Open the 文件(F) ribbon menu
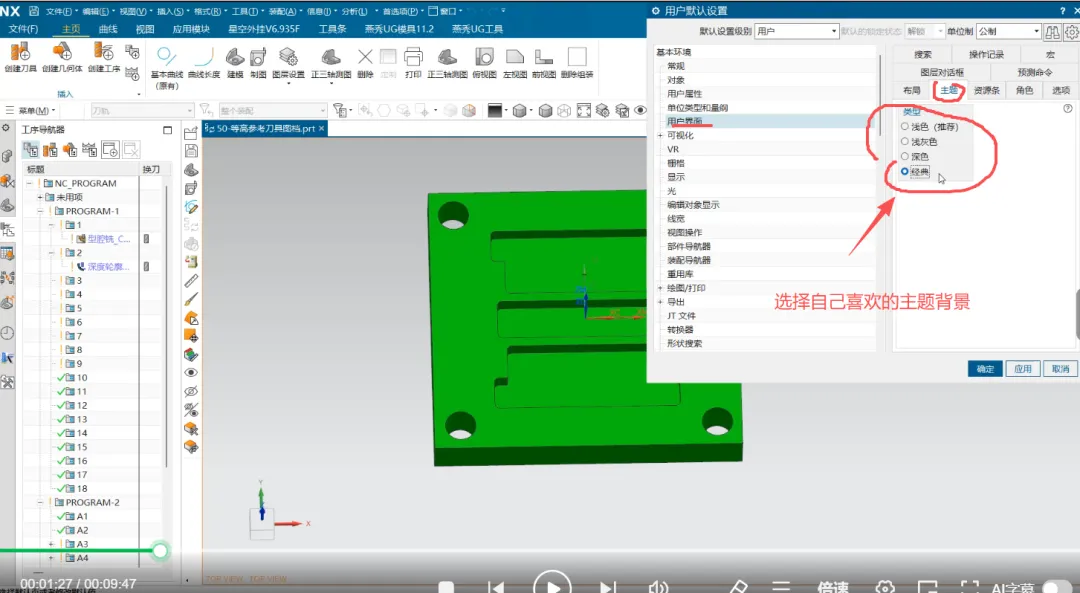The height and width of the screenshot is (593, 1080). (23, 29)
